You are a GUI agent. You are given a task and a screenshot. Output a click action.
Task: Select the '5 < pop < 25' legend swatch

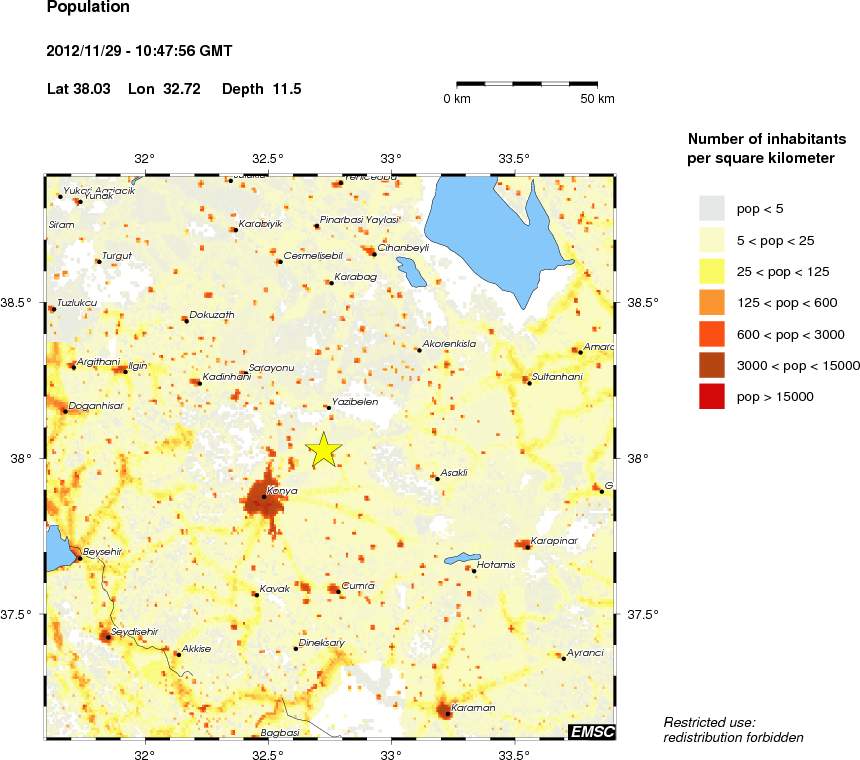[712, 240]
